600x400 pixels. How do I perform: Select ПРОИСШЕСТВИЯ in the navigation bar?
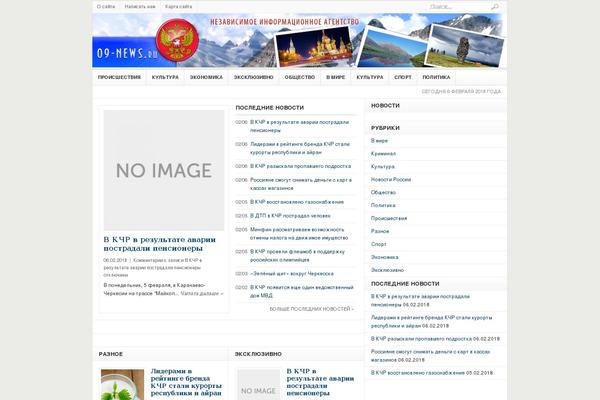click(119, 77)
